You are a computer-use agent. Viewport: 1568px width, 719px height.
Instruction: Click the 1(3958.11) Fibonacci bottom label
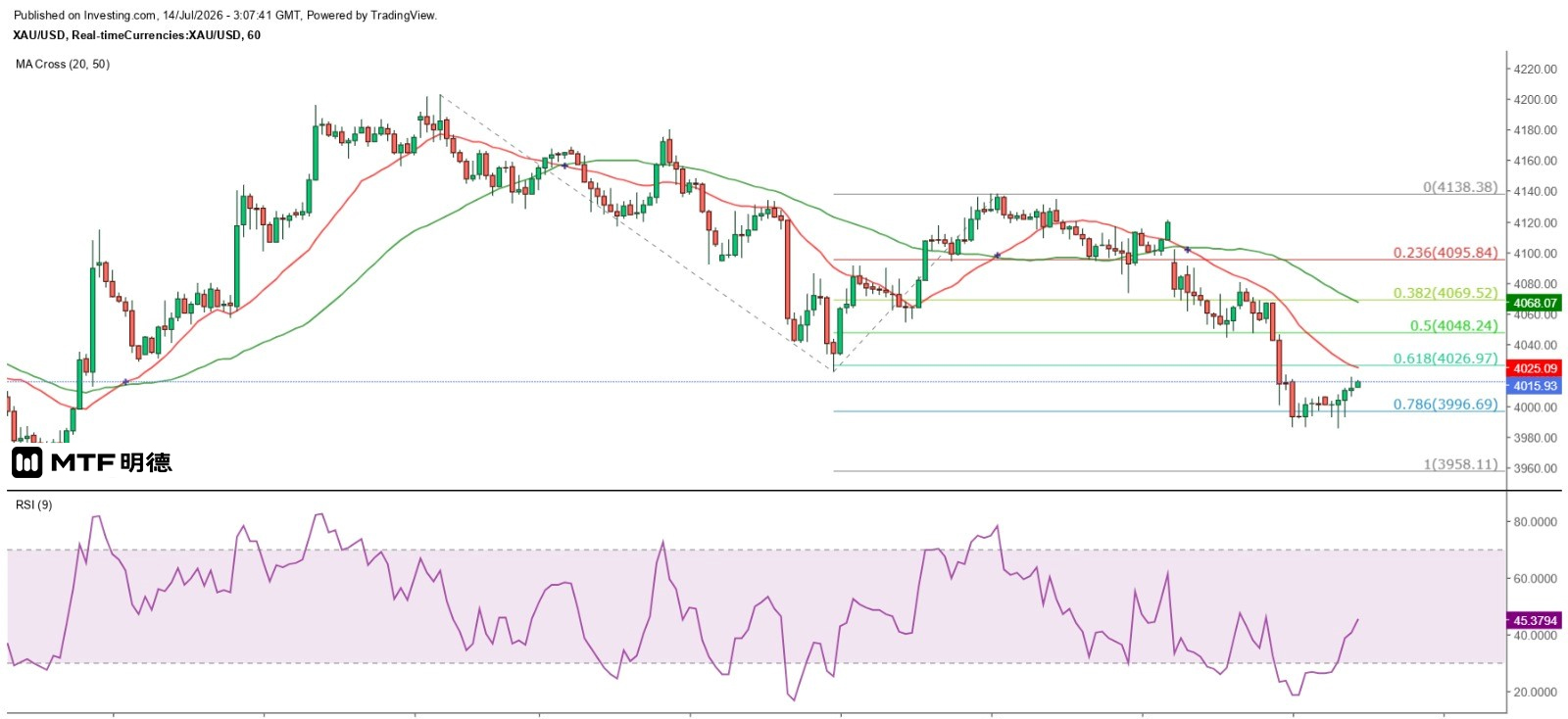(1460, 464)
